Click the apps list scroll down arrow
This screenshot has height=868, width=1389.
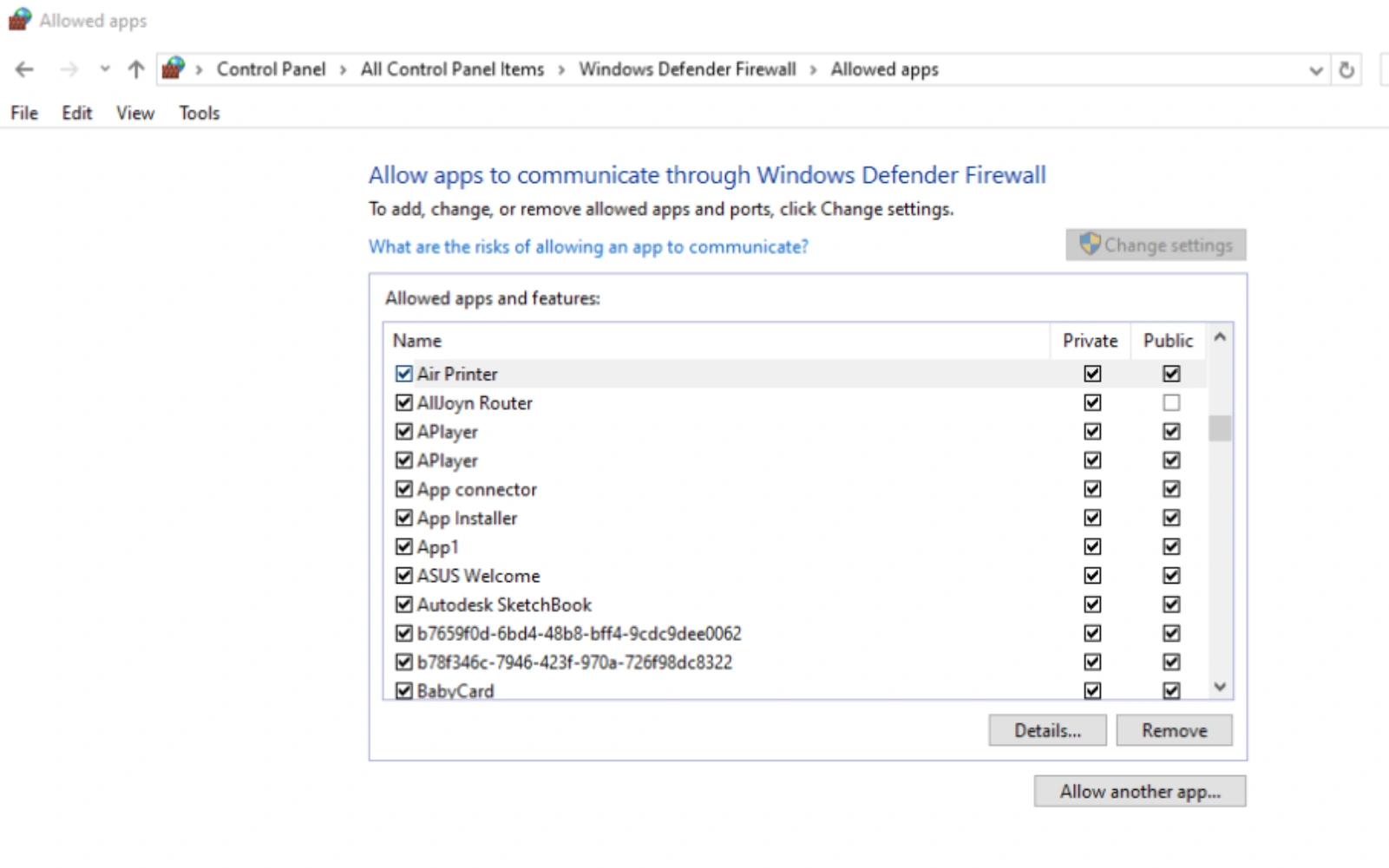1220,687
